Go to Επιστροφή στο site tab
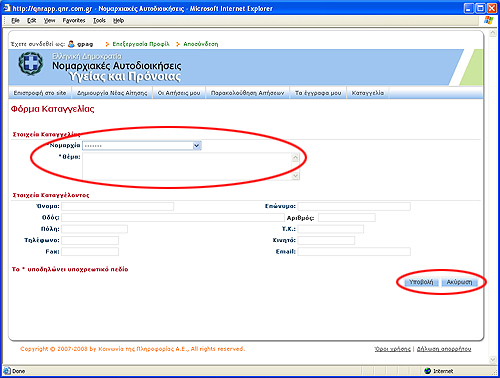The height and width of the screenshot is (378, 500). [x=40, y=93]
